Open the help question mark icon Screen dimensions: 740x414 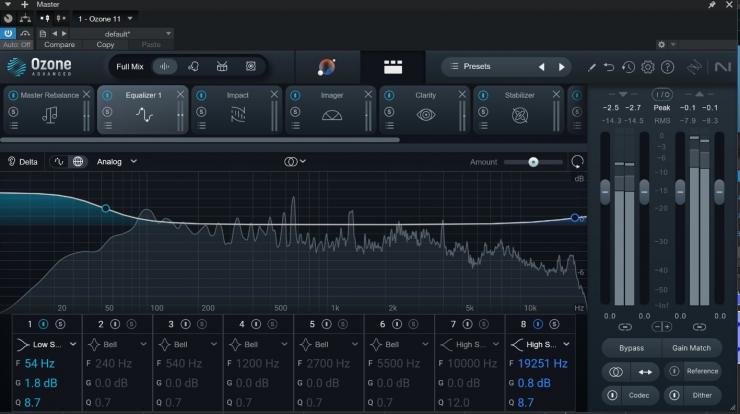[x=666, y=67]
